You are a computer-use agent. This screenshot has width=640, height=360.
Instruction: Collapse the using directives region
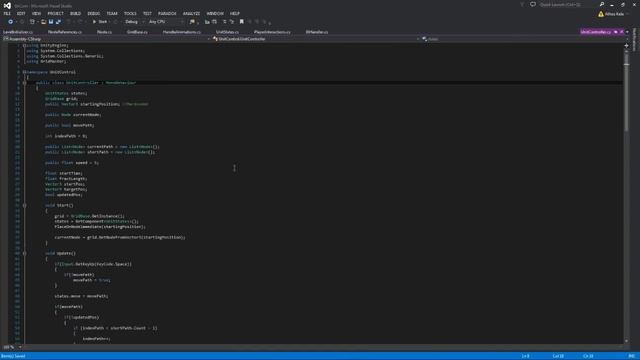24,46
